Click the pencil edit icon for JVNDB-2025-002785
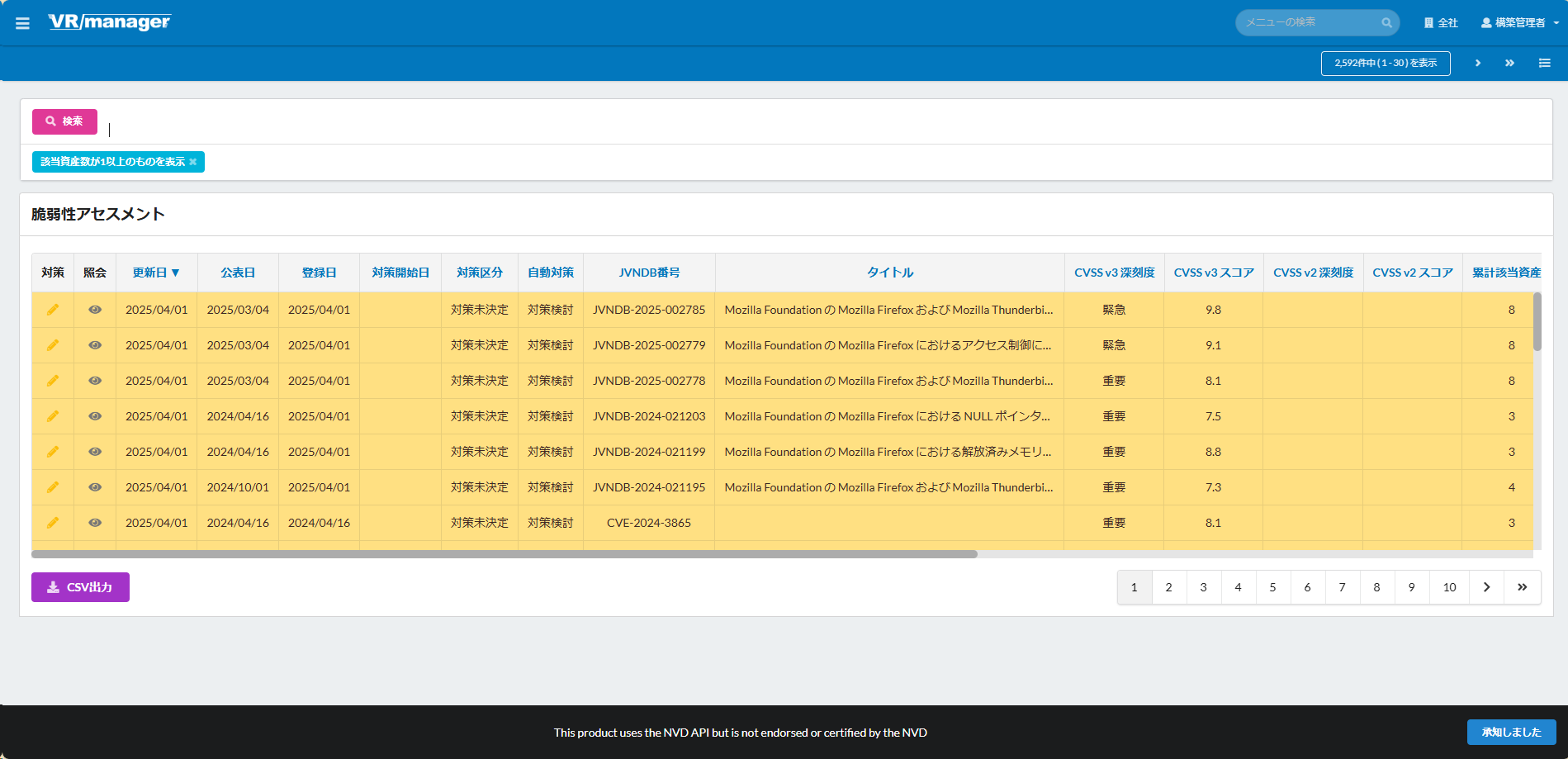The image size is (1568, 759). pos(53,310)
